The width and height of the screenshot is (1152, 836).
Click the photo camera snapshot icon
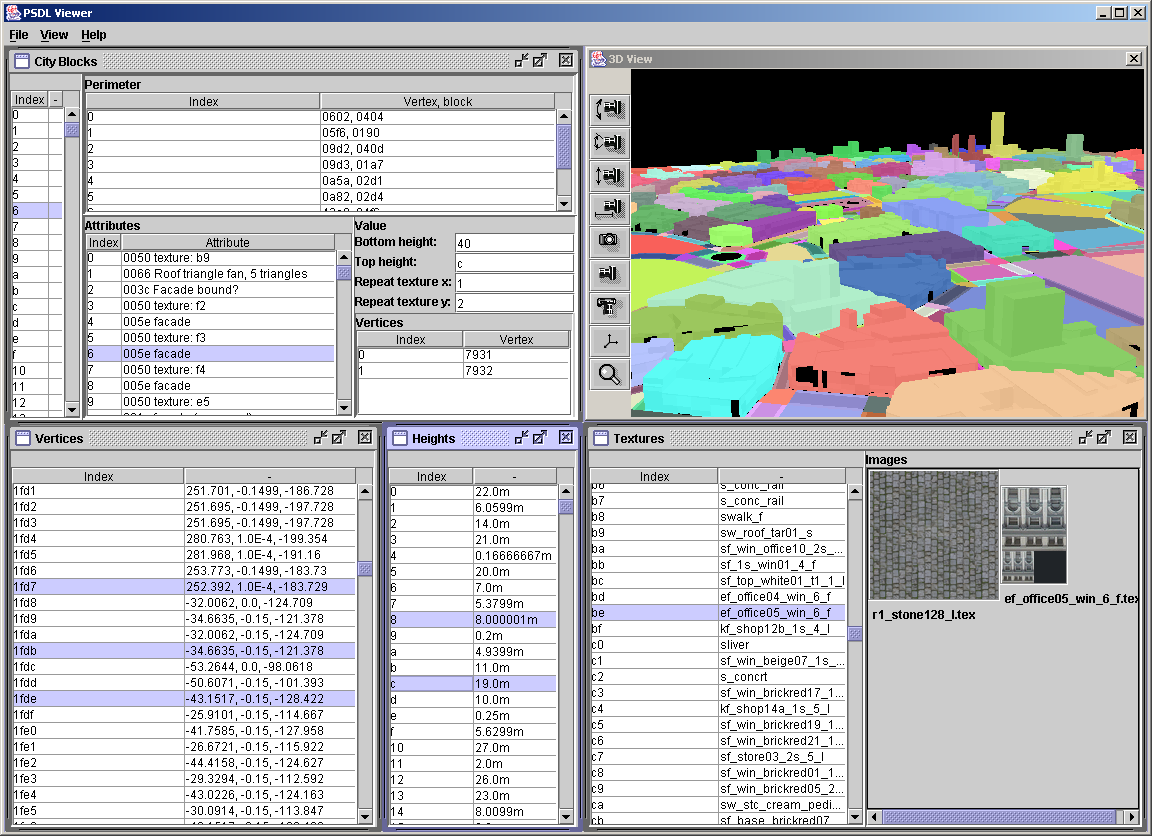click(610, 241)
